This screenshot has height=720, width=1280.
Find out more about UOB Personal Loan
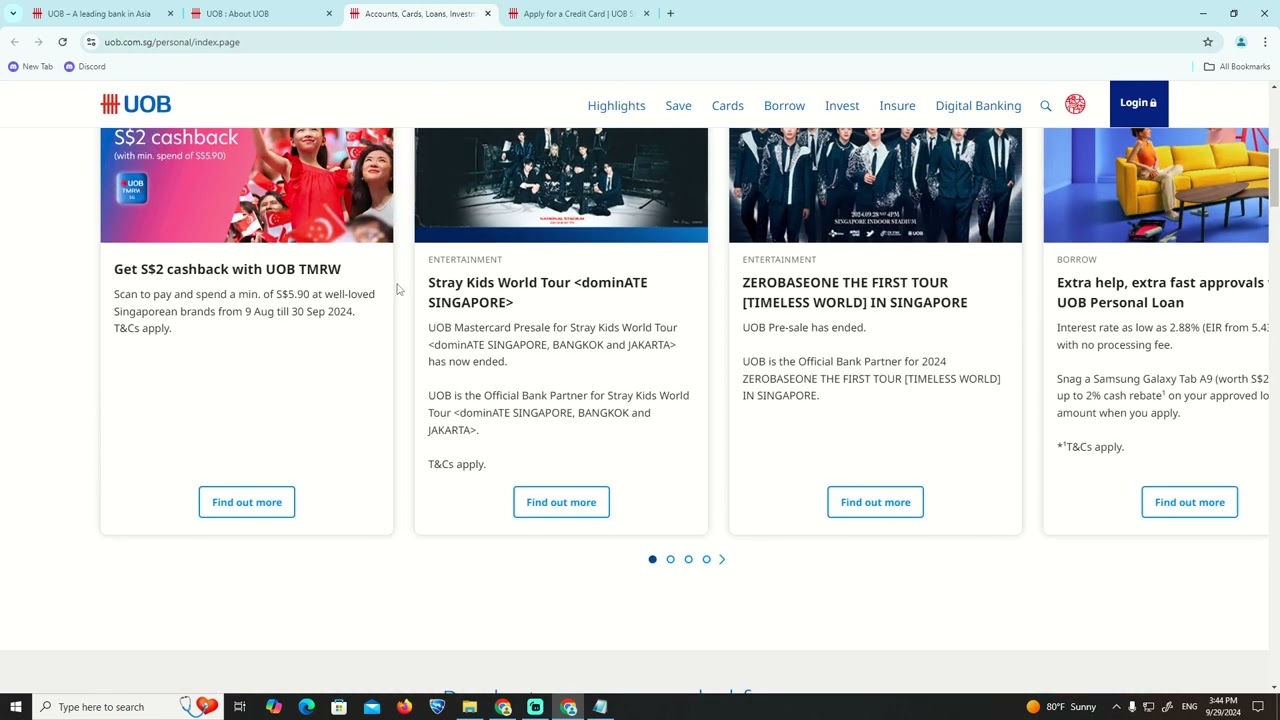coord(1190,502)
